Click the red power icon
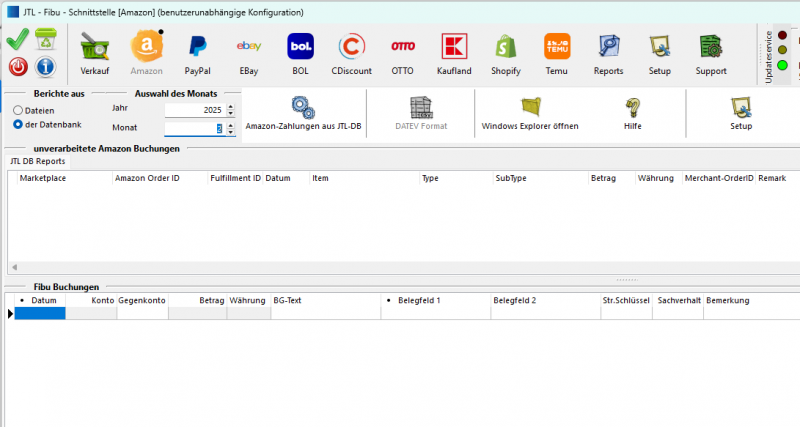This screenshot has height=427, width=800. click(x=18, y=67)
